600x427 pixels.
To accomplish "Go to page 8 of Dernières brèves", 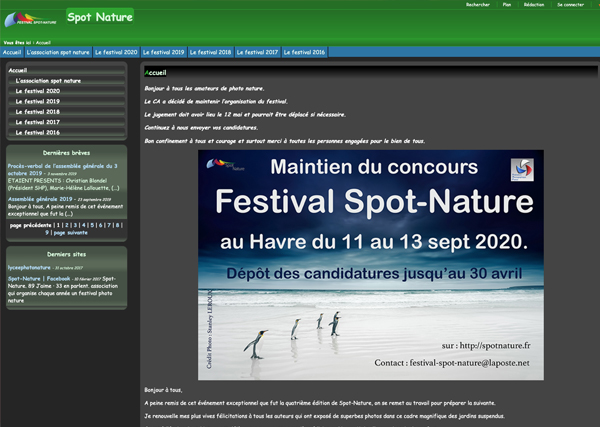I will 117,225.
